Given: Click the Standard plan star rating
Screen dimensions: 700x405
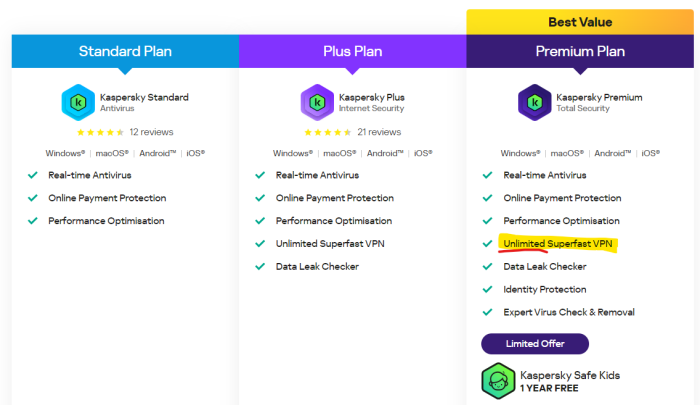Looking at the screenshot, I should [100, 132].
